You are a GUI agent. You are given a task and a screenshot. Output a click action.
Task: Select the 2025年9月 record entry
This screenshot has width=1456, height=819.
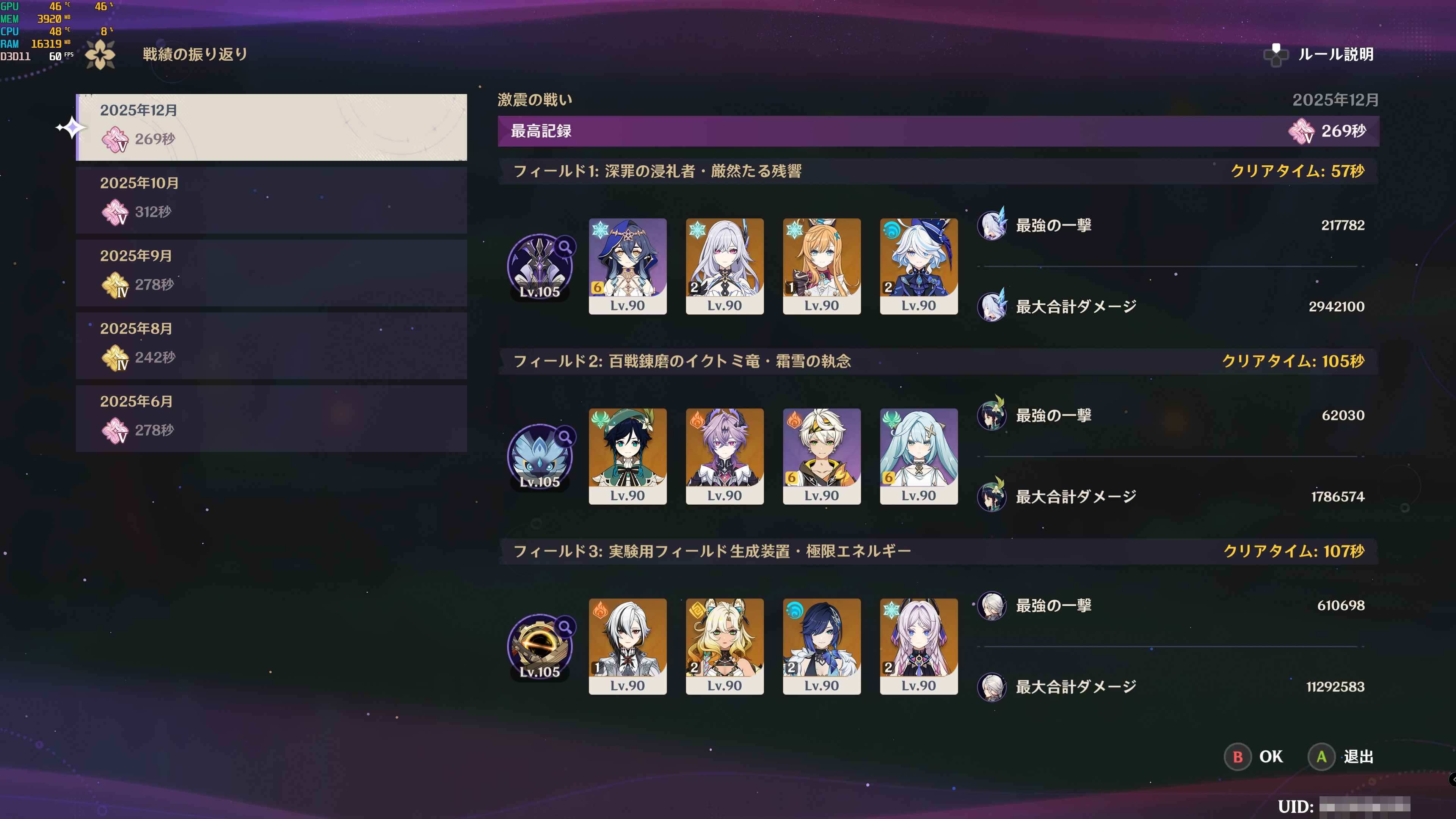click(271, 273)
